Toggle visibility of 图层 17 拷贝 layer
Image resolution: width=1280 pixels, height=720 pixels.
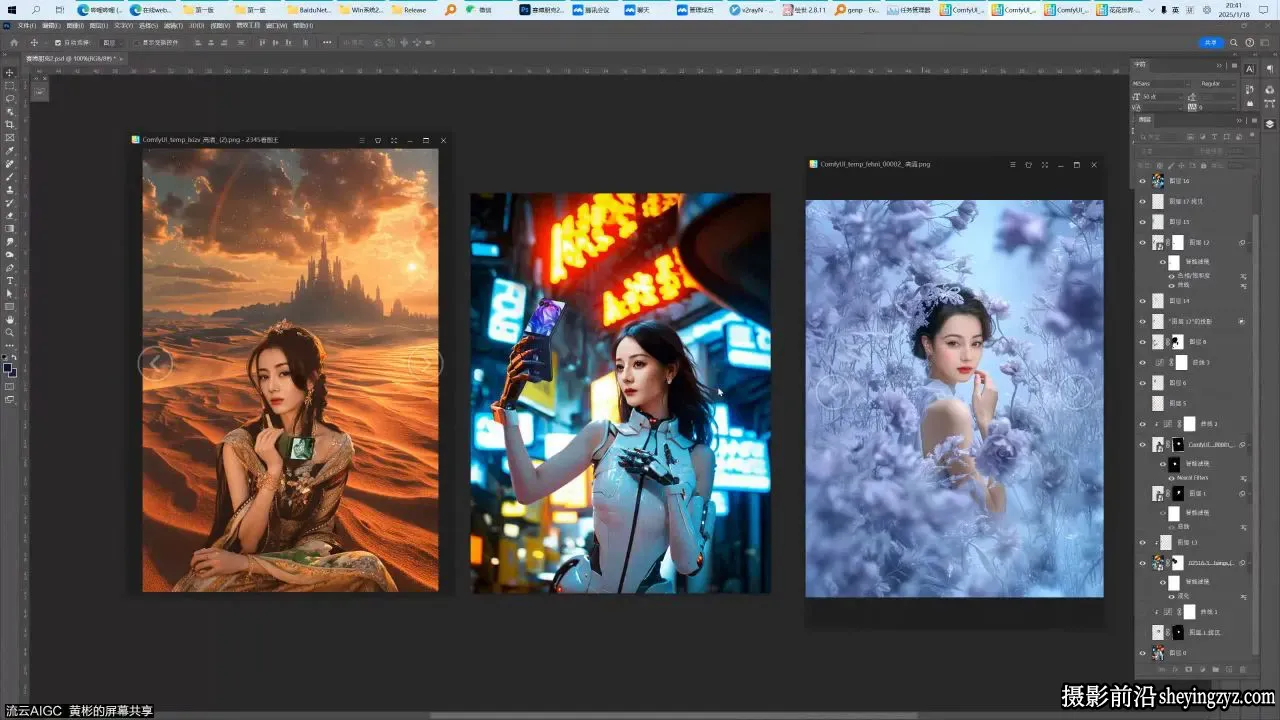coord(1142,201)
